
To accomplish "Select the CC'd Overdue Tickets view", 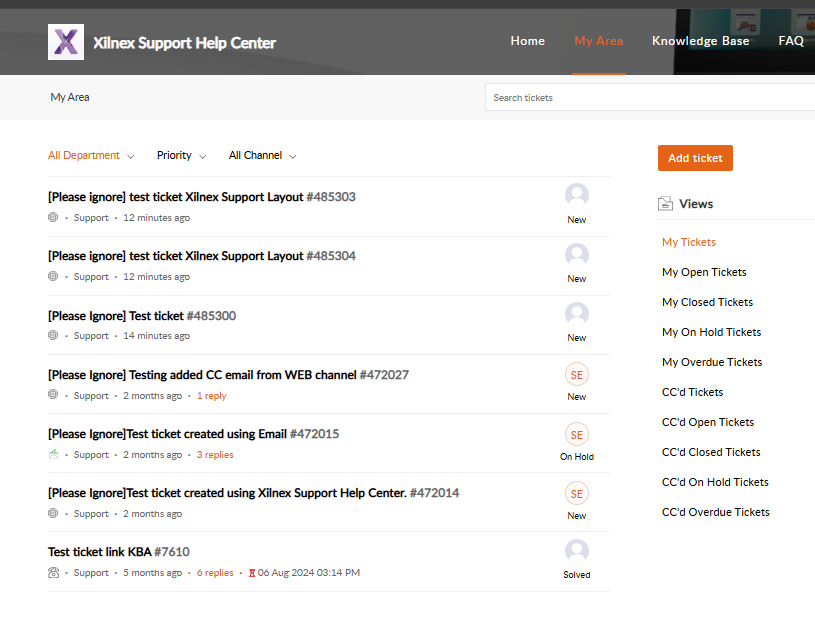I will click(715, 512).
